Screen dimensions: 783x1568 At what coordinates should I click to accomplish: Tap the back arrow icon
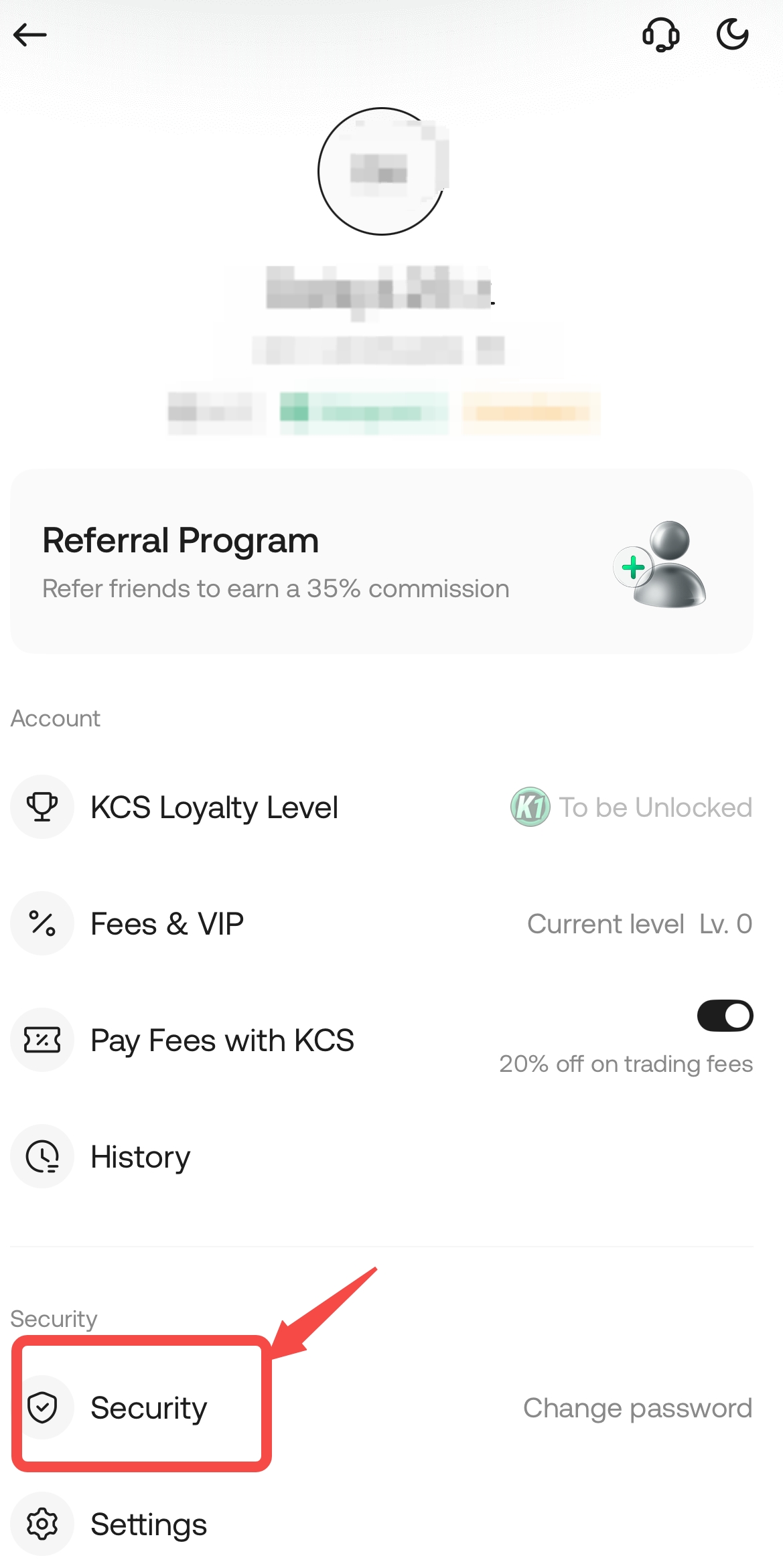[x=30, y=35]
